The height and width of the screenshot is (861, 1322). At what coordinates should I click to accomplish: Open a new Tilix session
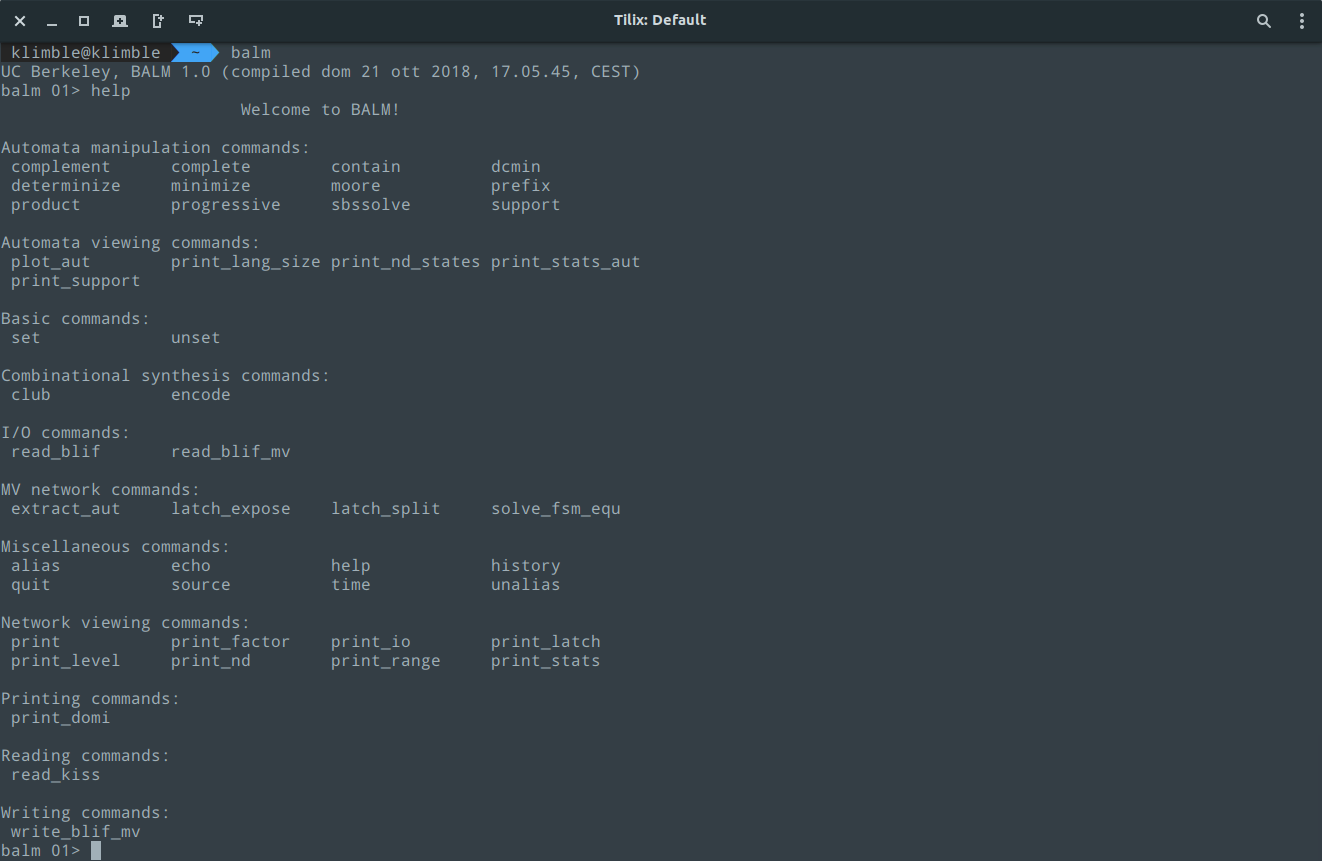120,21
